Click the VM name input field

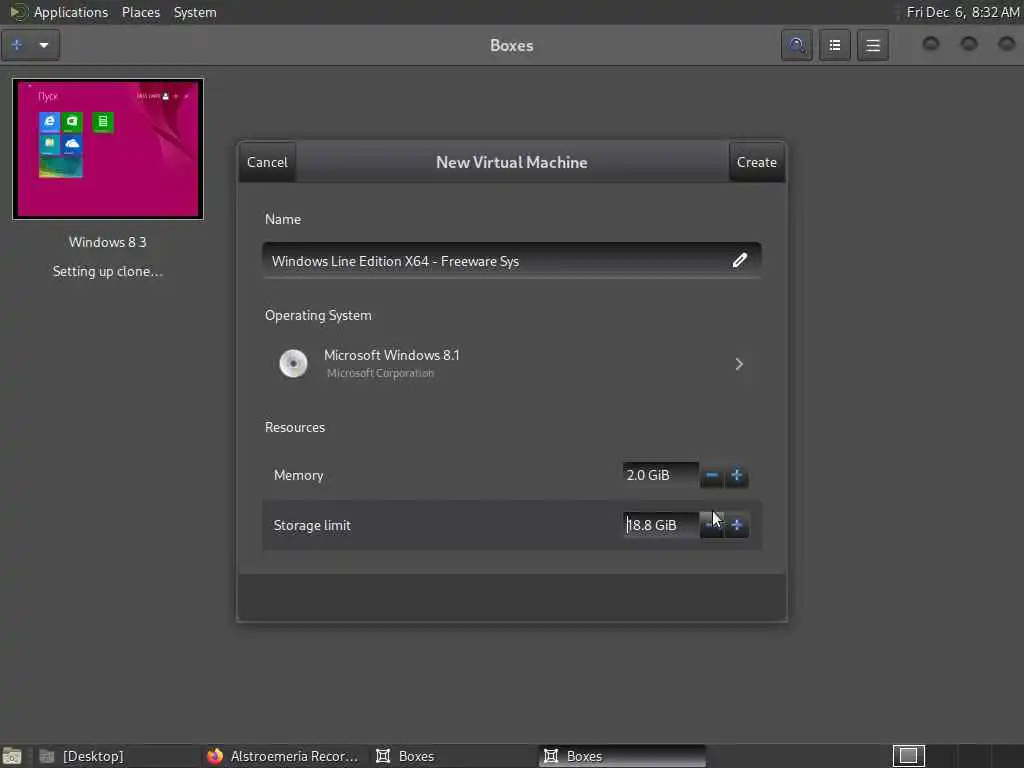[512, 261]
